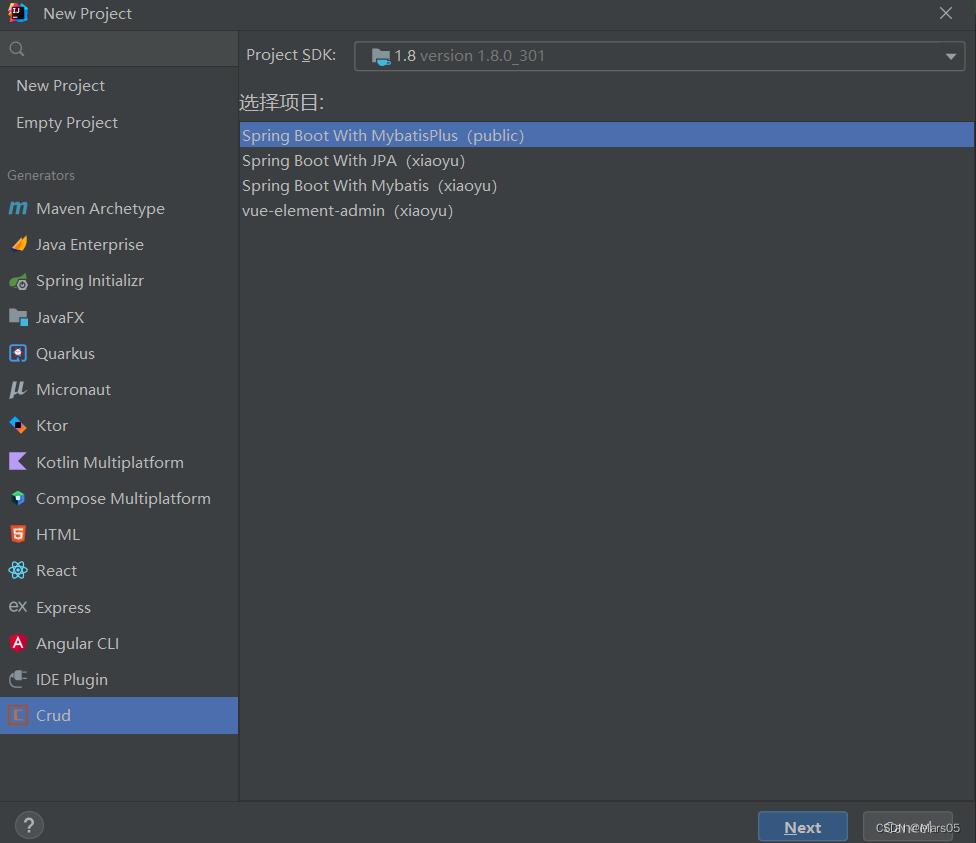
Task: Choose Express generator label
Action: tap(63, 608)
